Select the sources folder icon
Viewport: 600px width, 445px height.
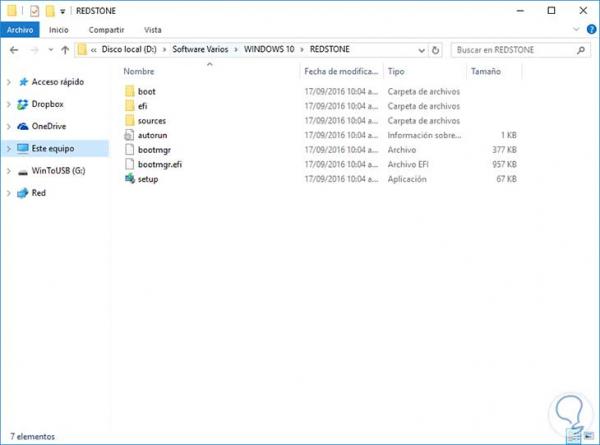point(130,121)
